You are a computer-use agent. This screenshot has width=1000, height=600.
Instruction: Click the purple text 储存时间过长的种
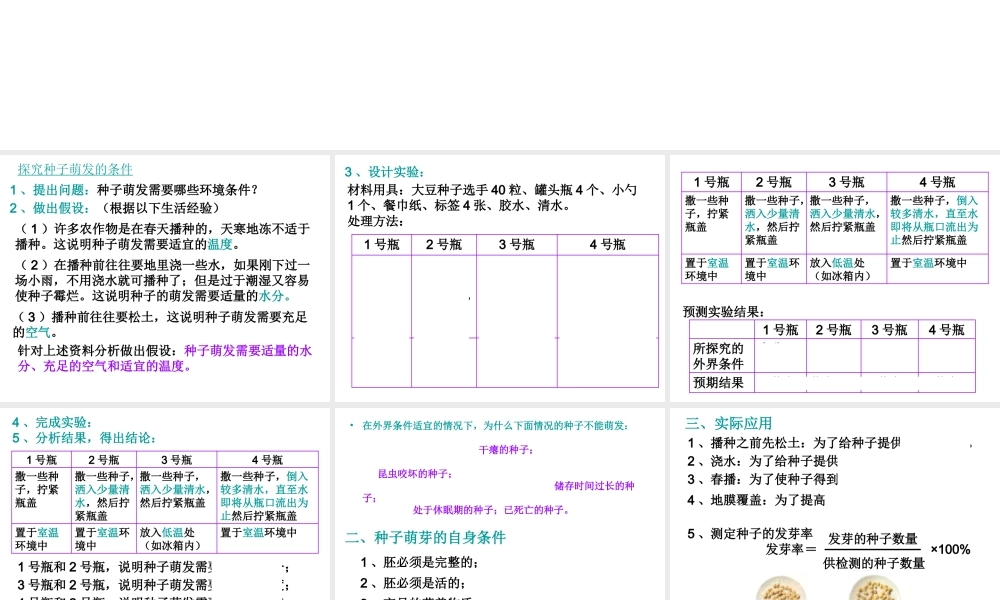point(594,487)
